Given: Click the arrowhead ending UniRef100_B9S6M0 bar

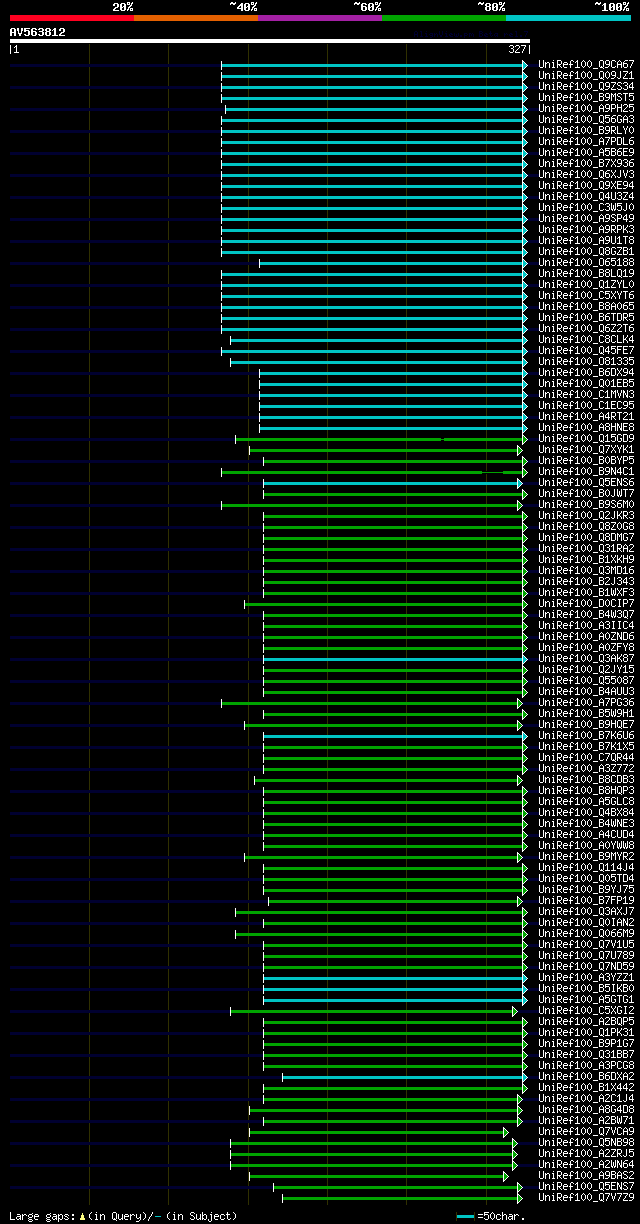Looking at the screenshot, I should click(520, 505).
